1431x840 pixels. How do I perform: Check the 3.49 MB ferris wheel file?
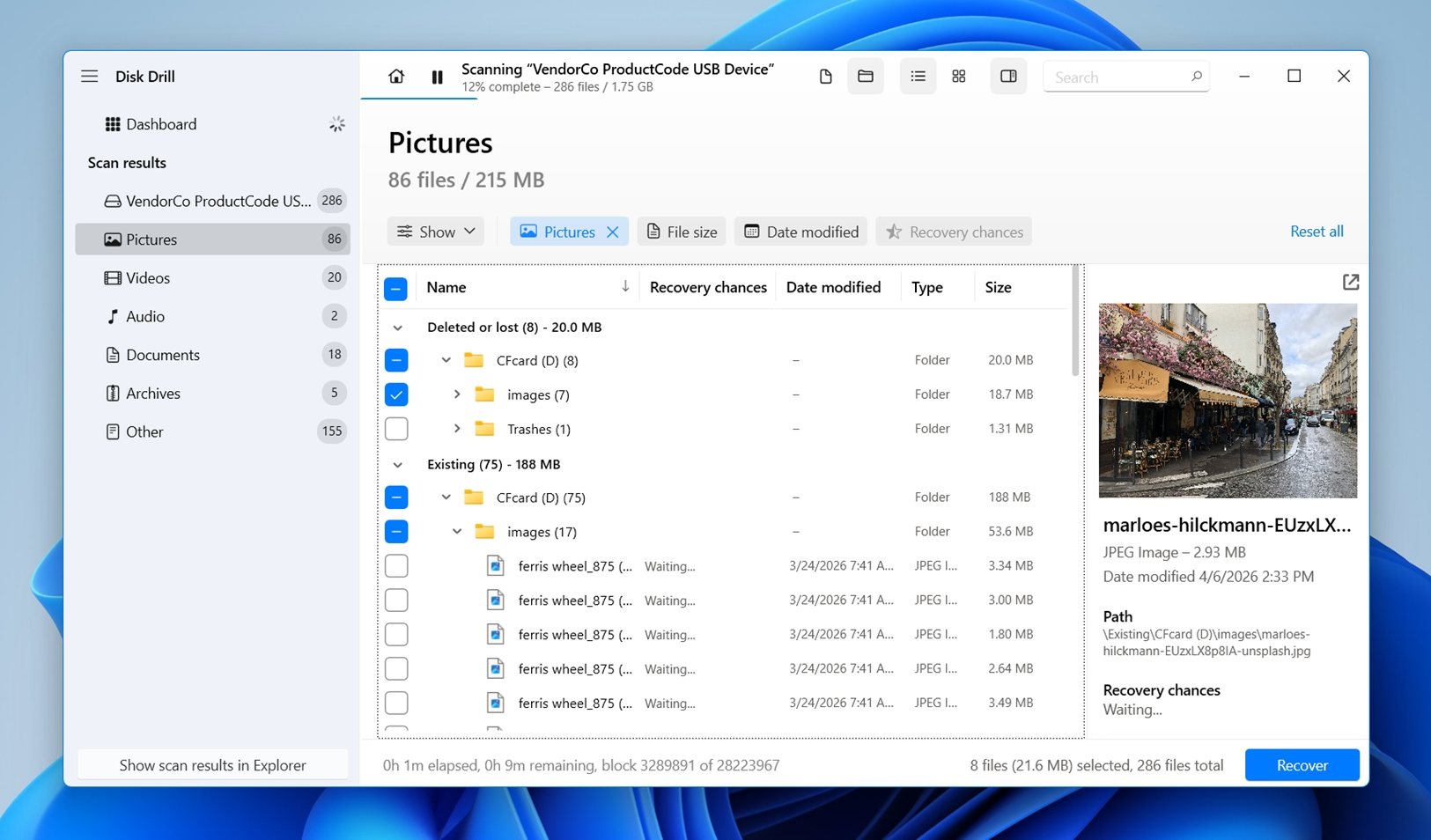396,704
